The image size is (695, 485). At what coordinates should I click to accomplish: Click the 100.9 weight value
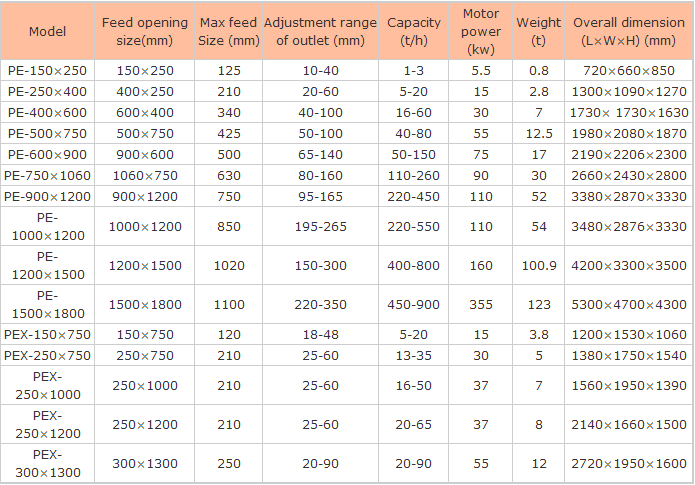[538, 266]
